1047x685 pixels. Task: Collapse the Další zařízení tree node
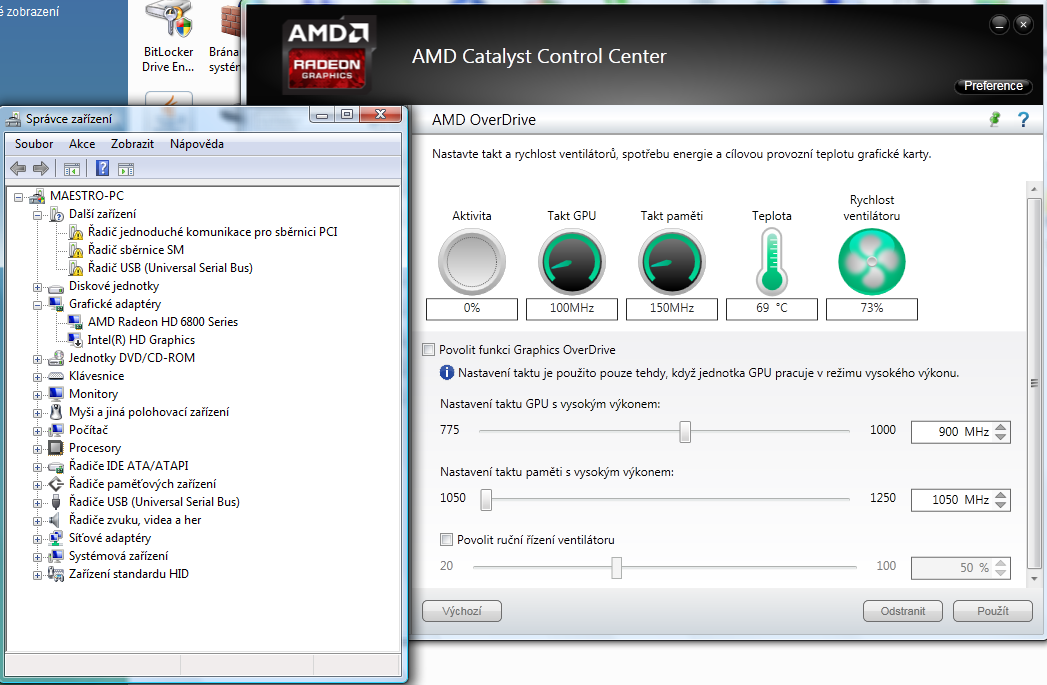[x=37, y=215]
